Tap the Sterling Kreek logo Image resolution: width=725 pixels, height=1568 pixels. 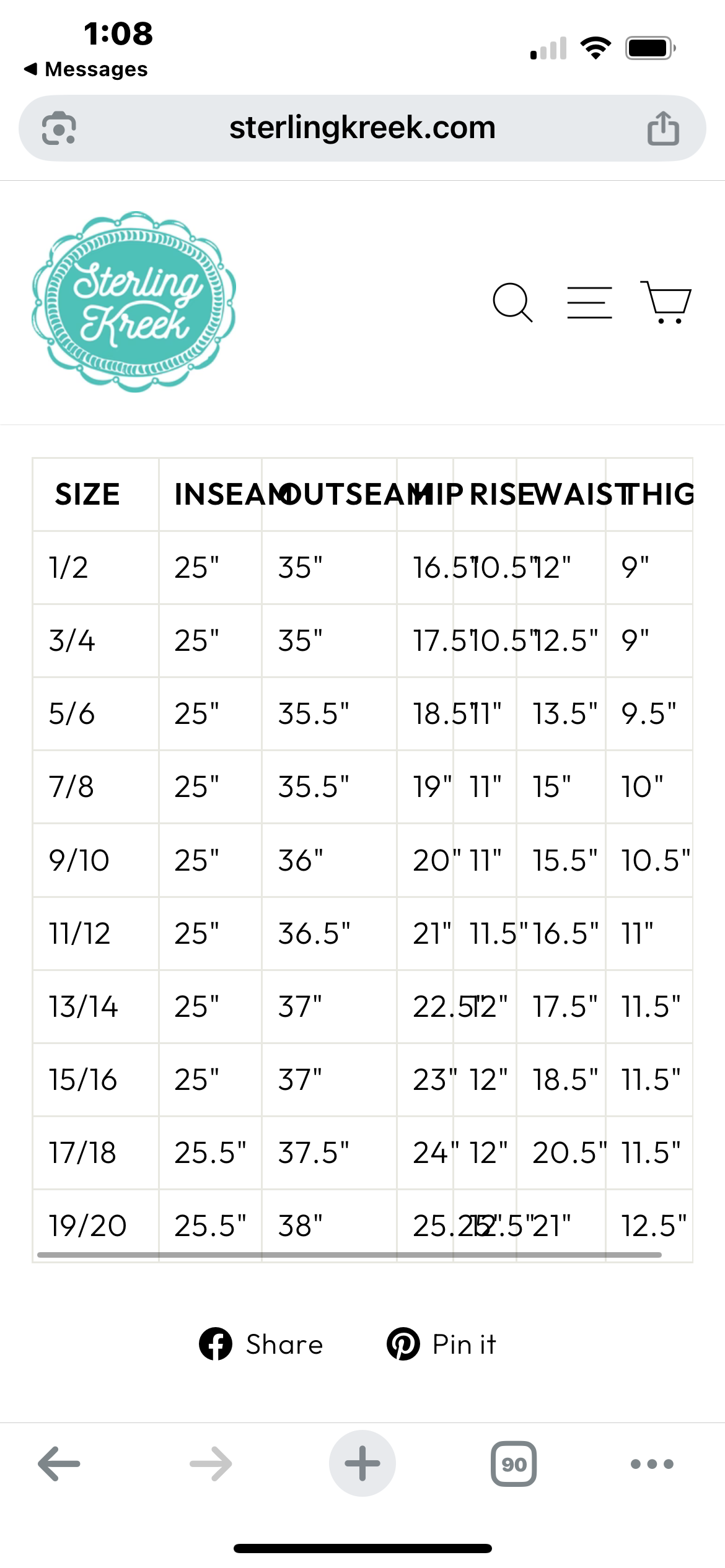134,302
